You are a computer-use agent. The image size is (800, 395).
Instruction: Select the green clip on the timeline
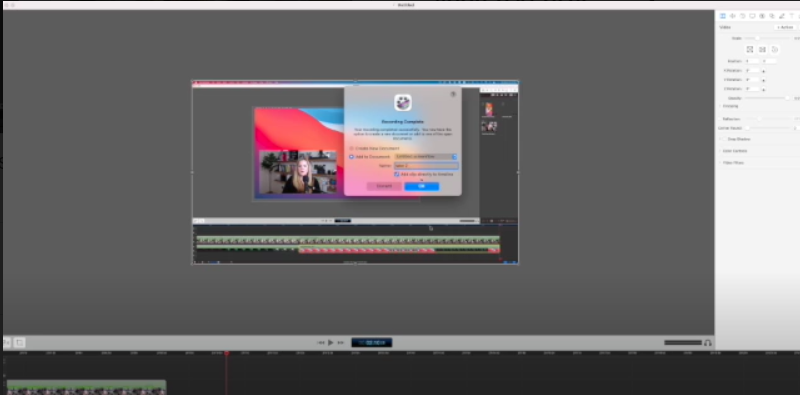point(86,387)
